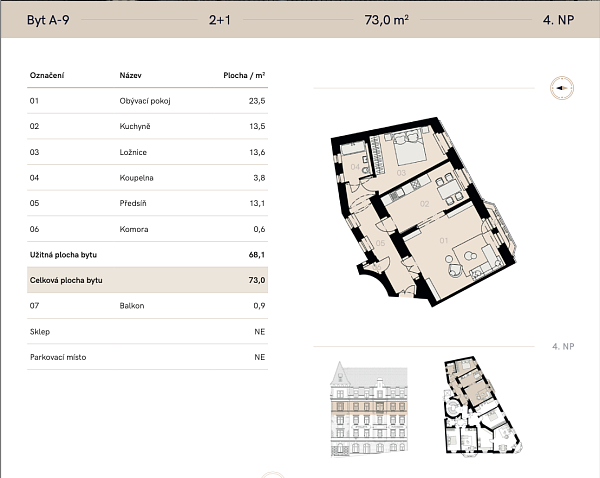Click hallway 05 on the floor plan
The image size is (600, 478).
click(380, 243)
